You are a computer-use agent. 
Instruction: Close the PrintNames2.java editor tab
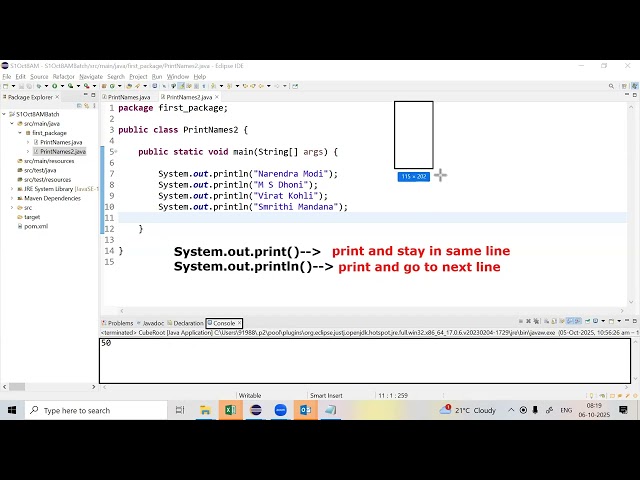tap(217, 97)
